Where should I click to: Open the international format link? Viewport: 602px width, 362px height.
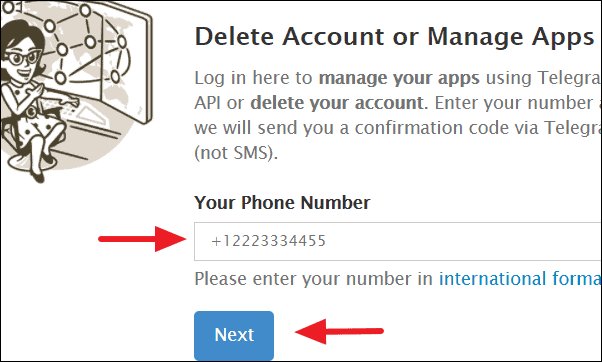point(520,279)
